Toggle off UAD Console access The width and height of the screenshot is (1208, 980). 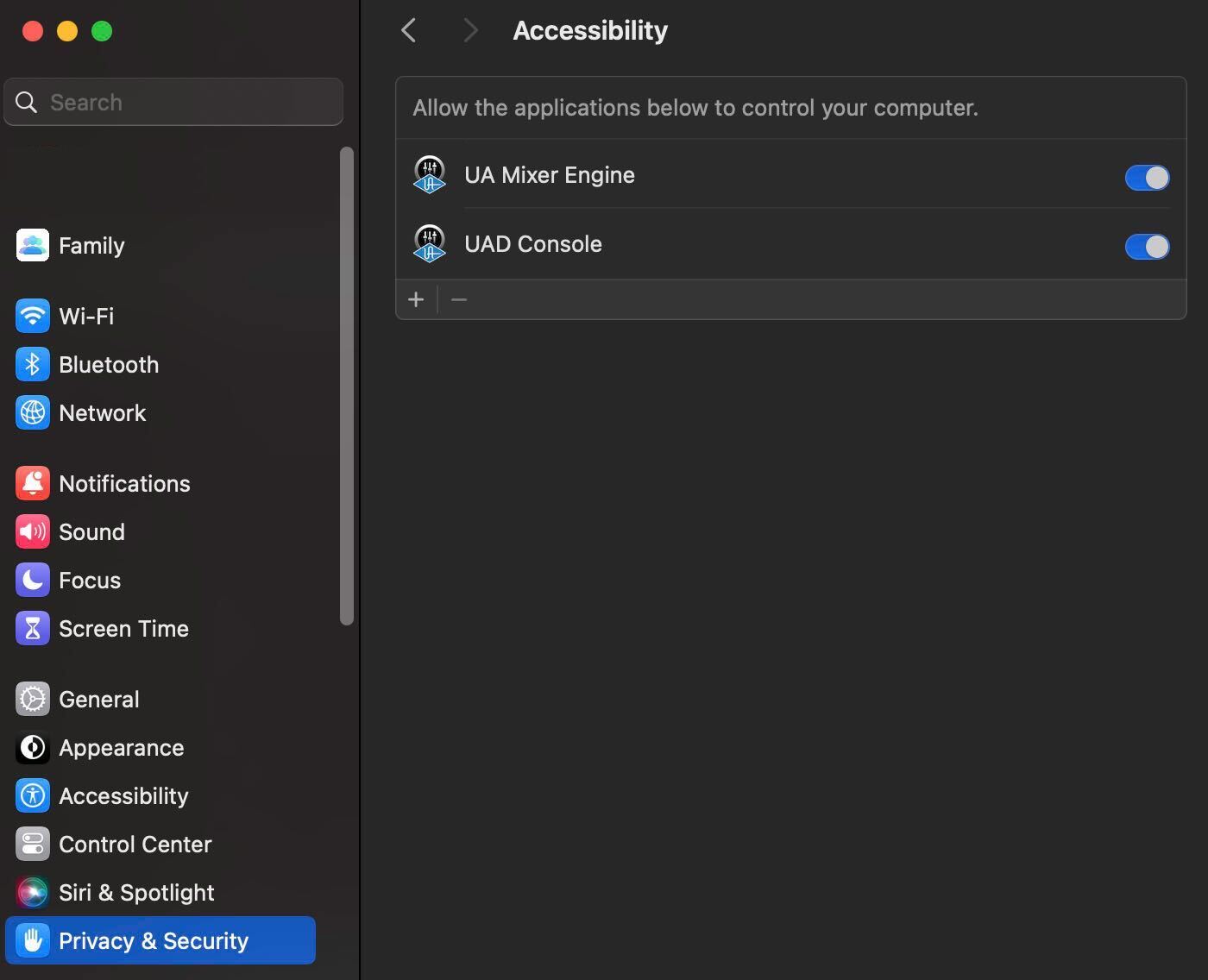[1147, 247]
